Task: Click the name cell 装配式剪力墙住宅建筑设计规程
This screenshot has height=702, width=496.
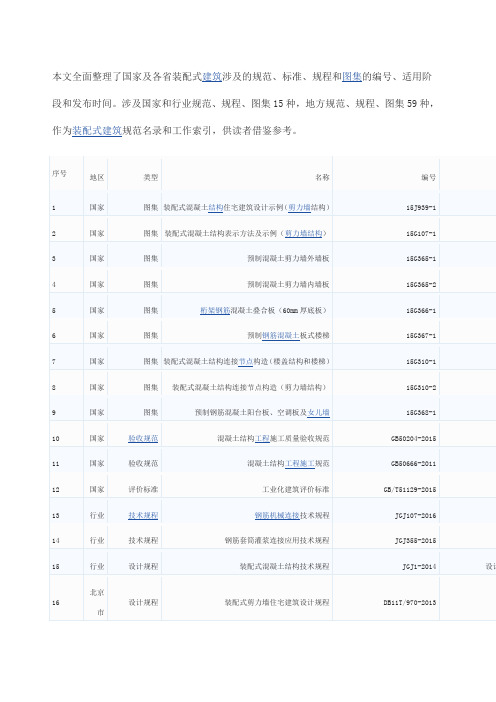Action: pos(277,602)
